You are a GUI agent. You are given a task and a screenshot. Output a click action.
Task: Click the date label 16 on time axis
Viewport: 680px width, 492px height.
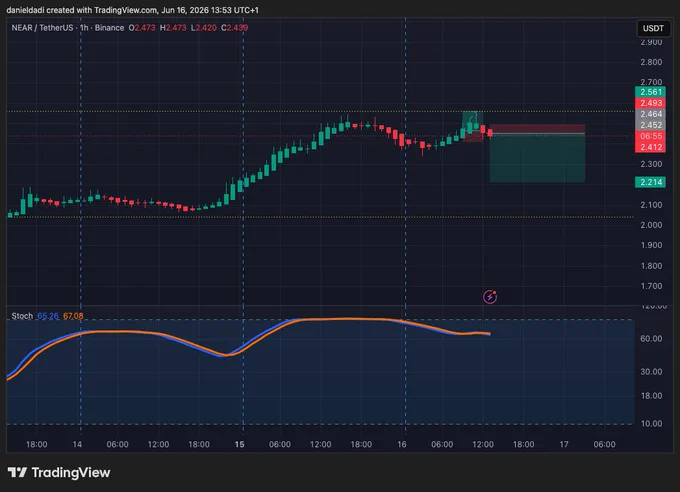point(402,444)
